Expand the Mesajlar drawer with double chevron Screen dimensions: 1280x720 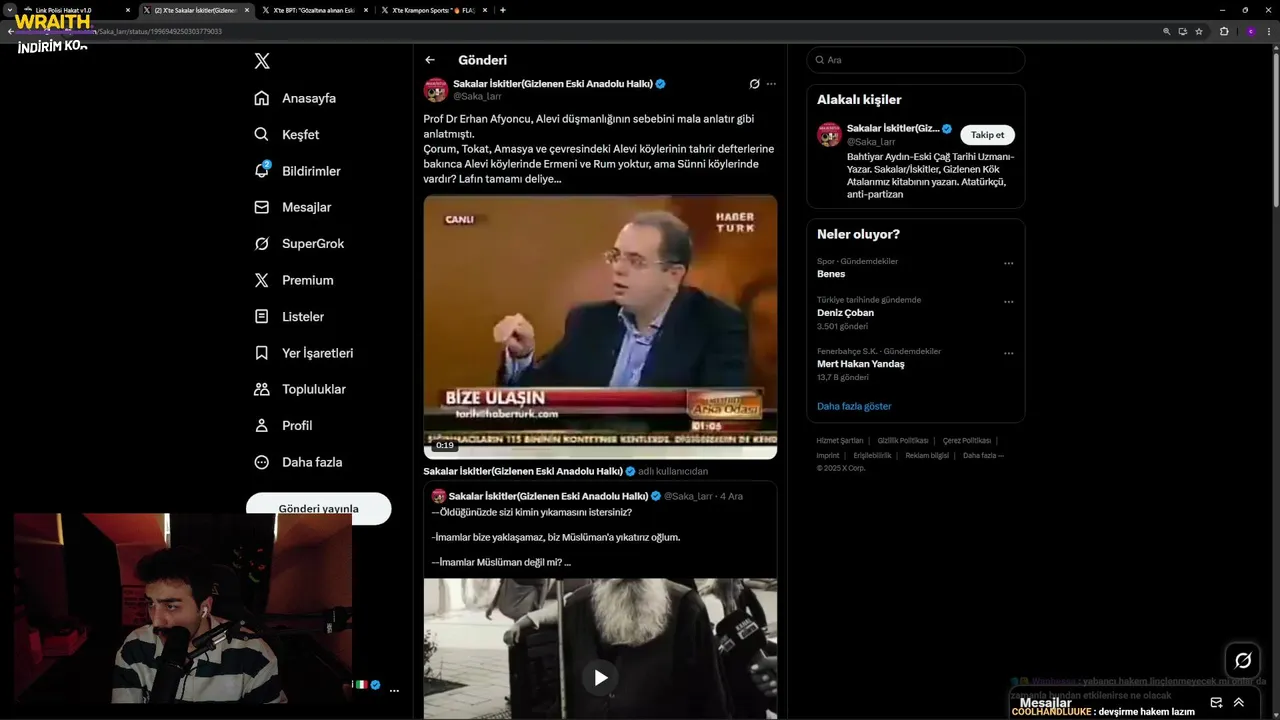click(1239, 703)
